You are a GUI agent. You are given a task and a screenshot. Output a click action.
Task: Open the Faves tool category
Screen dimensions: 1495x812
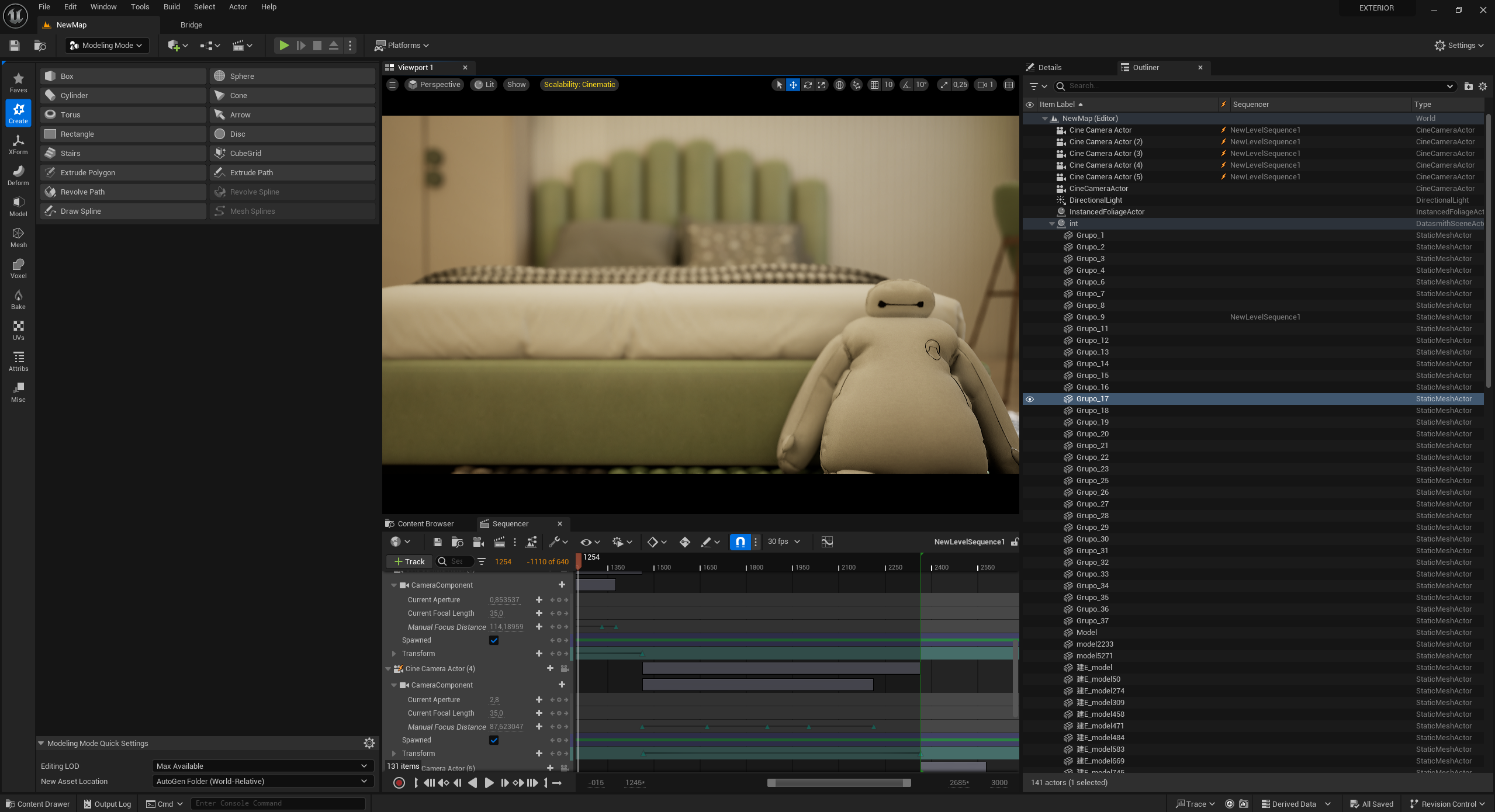pos(18,82)
